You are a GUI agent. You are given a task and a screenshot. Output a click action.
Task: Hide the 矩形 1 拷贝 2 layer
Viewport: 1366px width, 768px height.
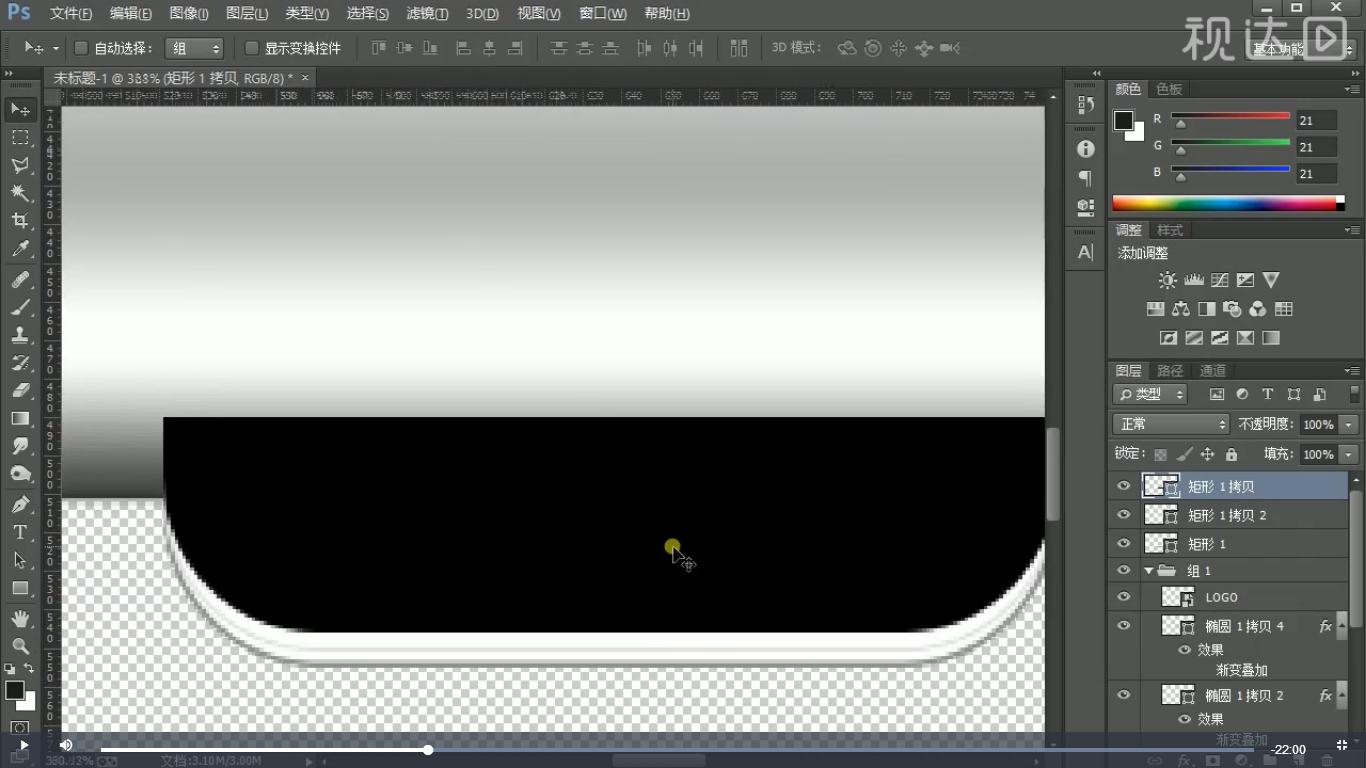point(1124,515)
